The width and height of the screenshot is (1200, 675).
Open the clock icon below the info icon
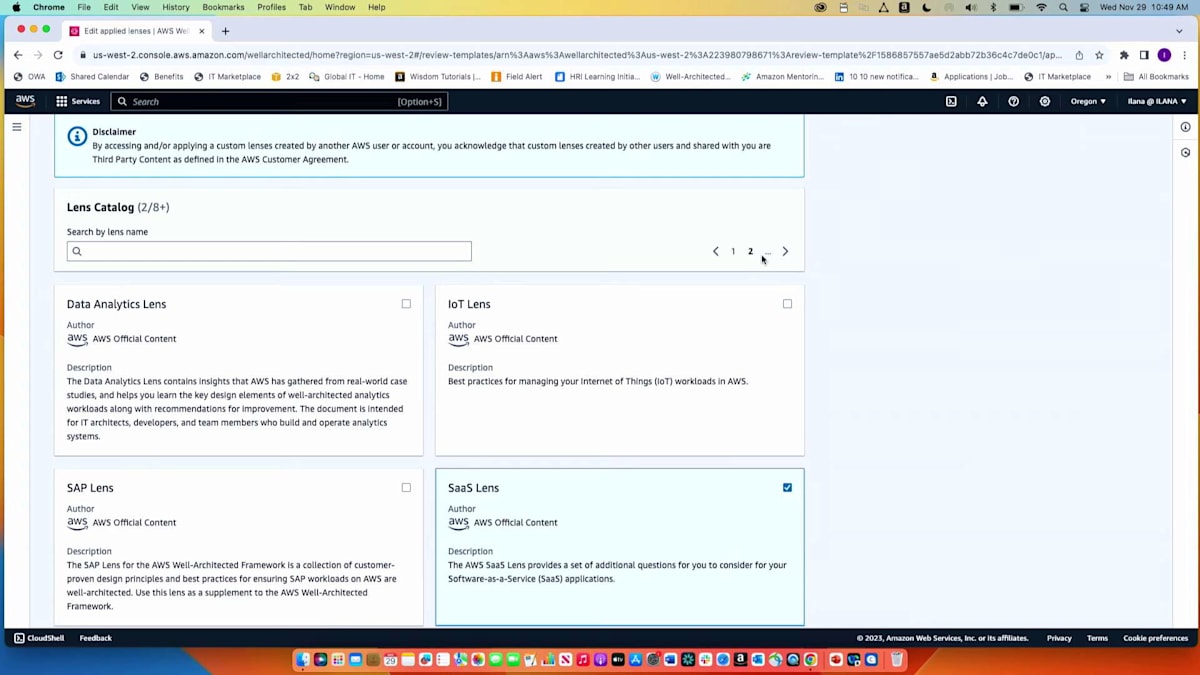click(1185, 153)
